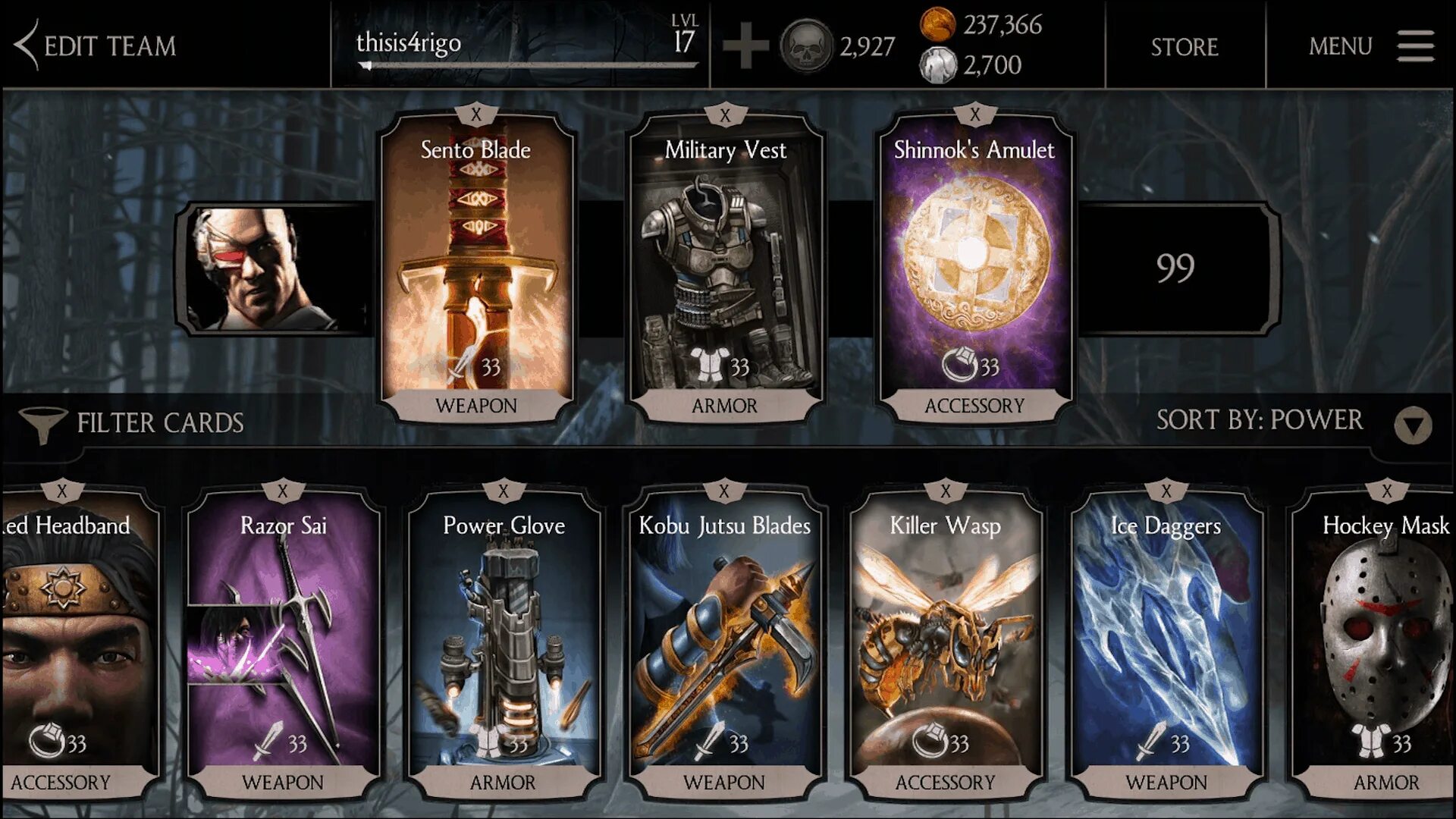Go back using the Edit Team arrow
Viewport: 1456px width, 819px height.
(26, 45)
